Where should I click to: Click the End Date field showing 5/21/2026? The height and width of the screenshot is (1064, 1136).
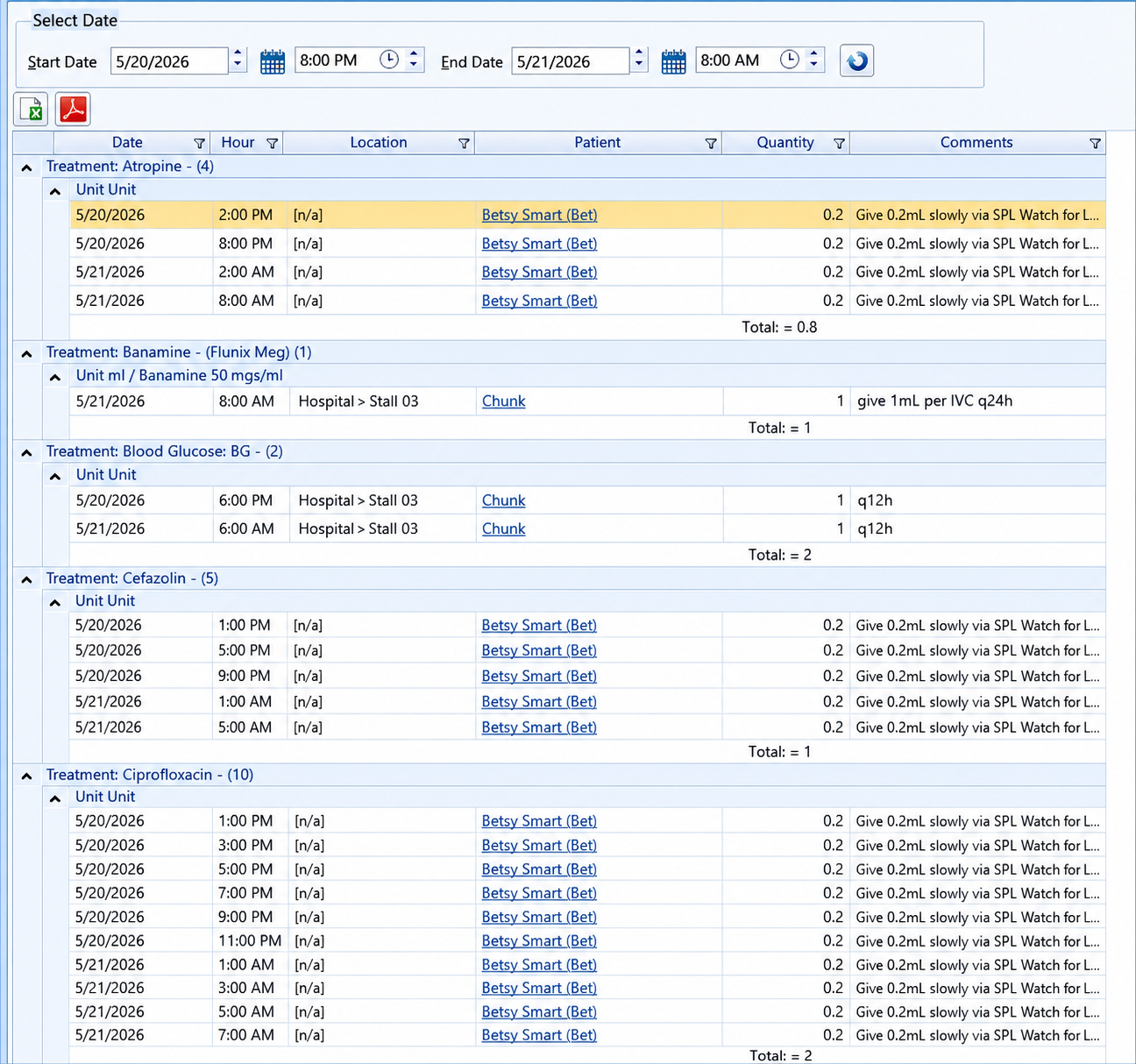pyautogui.click(x=571, y=61)
